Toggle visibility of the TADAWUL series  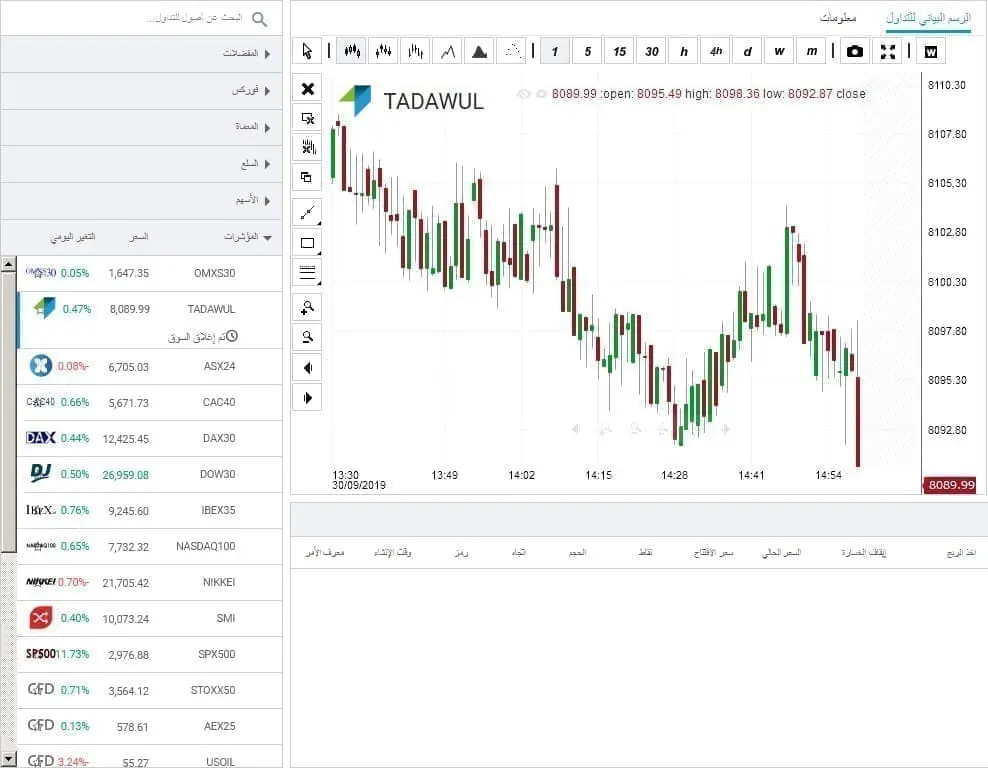523,93
